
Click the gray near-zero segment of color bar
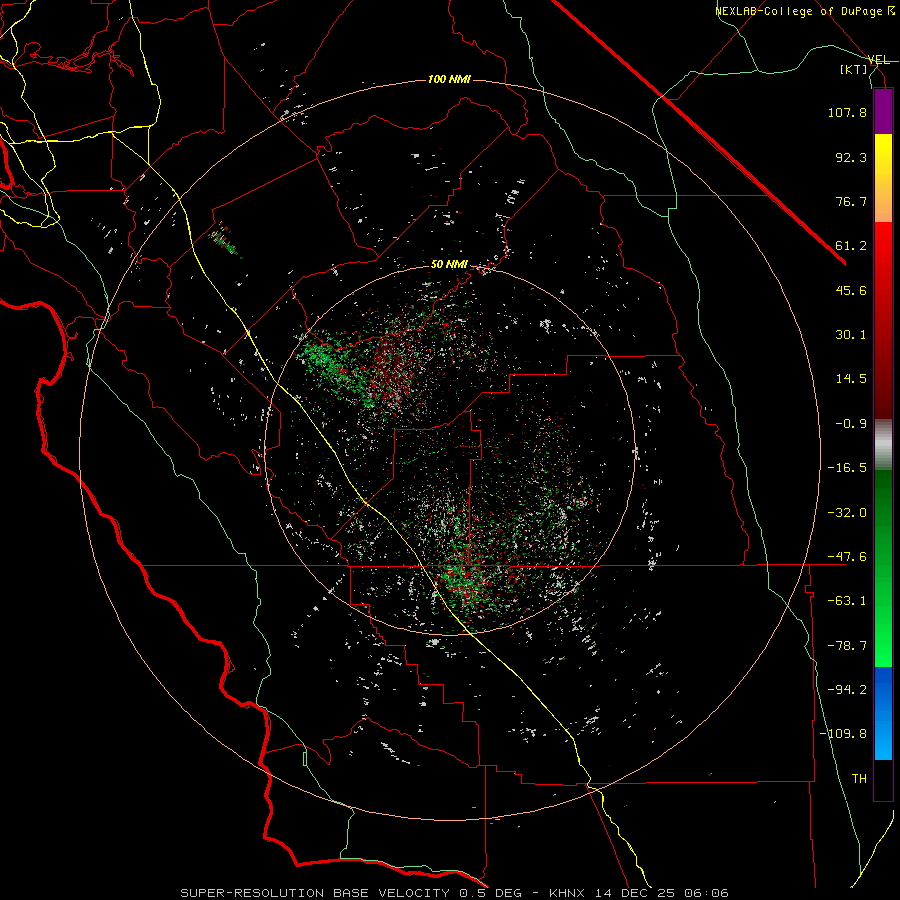[x=883, y=443]
